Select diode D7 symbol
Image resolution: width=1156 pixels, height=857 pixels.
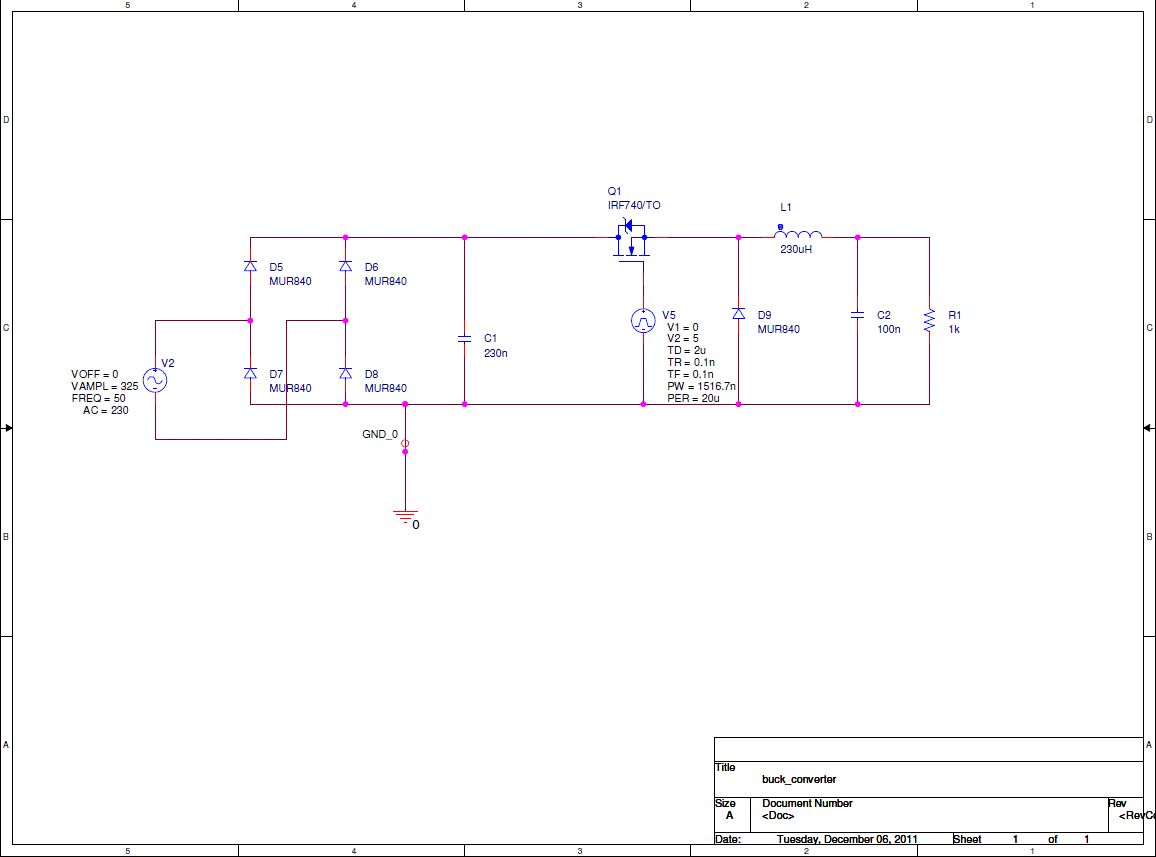251,373
